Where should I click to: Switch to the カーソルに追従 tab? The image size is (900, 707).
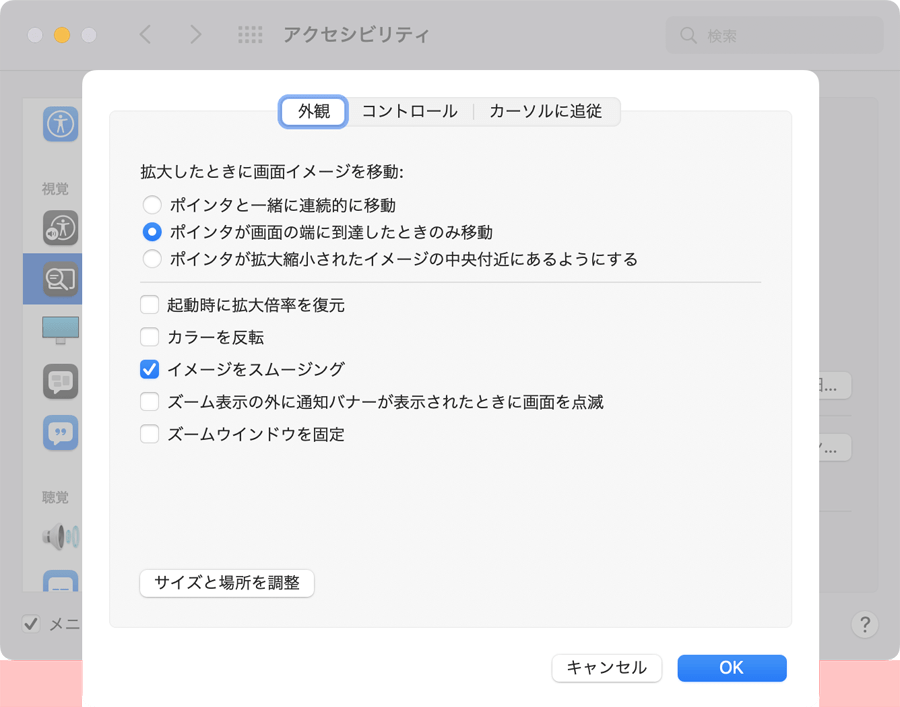click(545, 111)
